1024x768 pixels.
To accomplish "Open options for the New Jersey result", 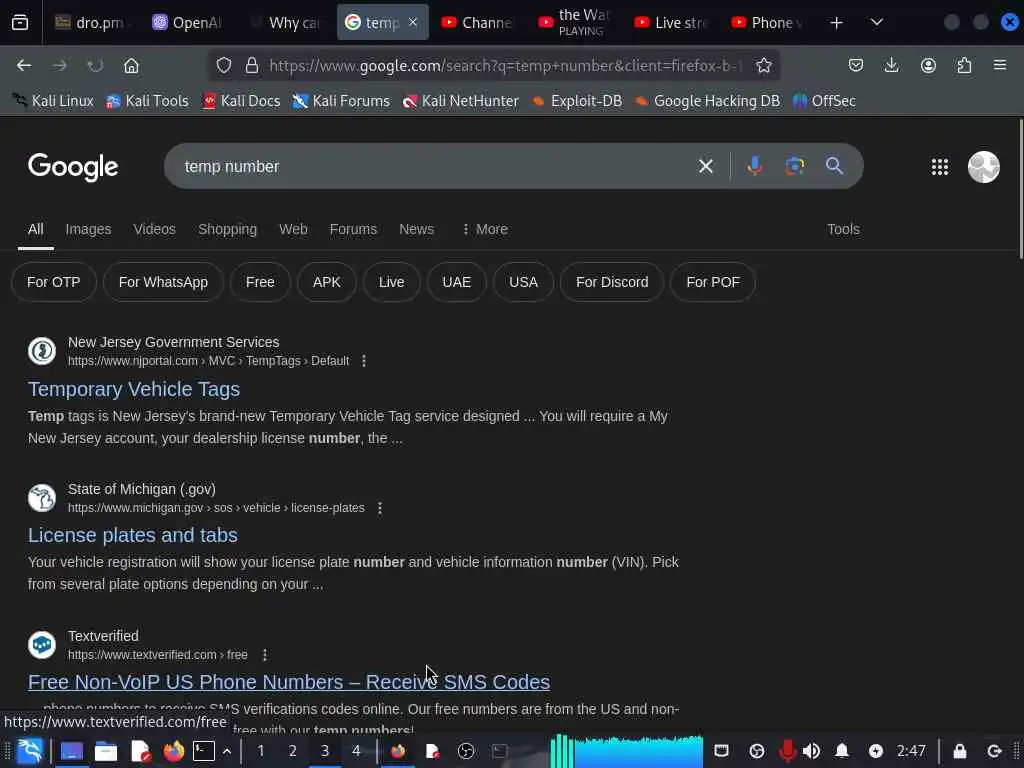I will point(364,360).
